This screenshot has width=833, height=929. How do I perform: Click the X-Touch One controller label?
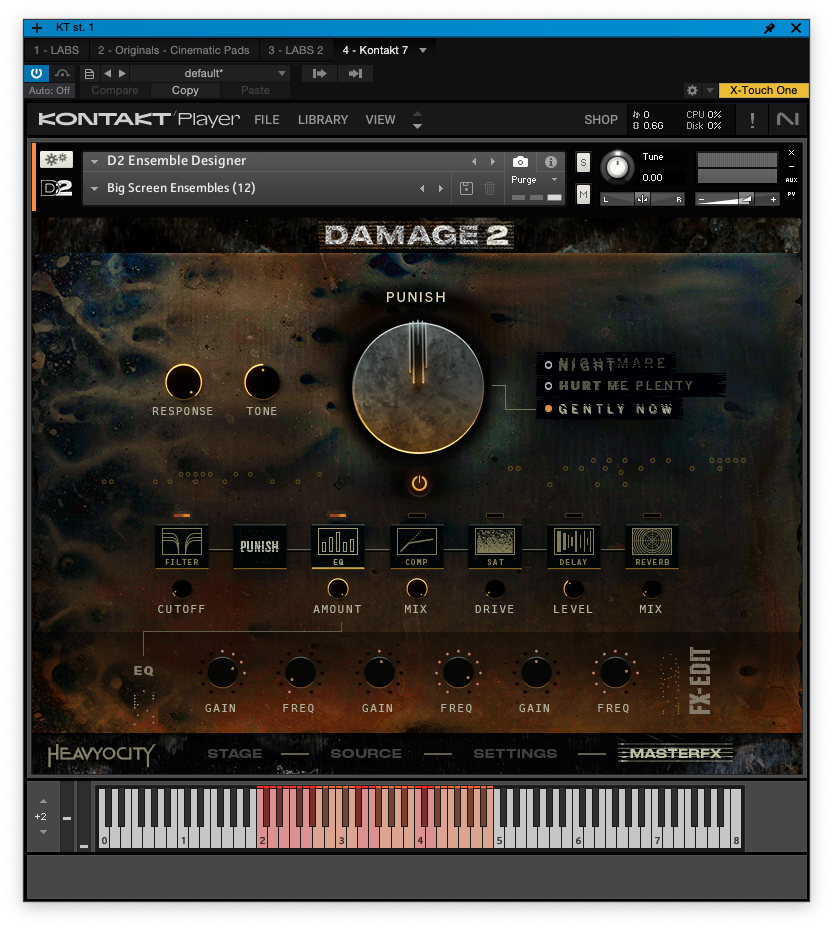(x=763, y=90)
